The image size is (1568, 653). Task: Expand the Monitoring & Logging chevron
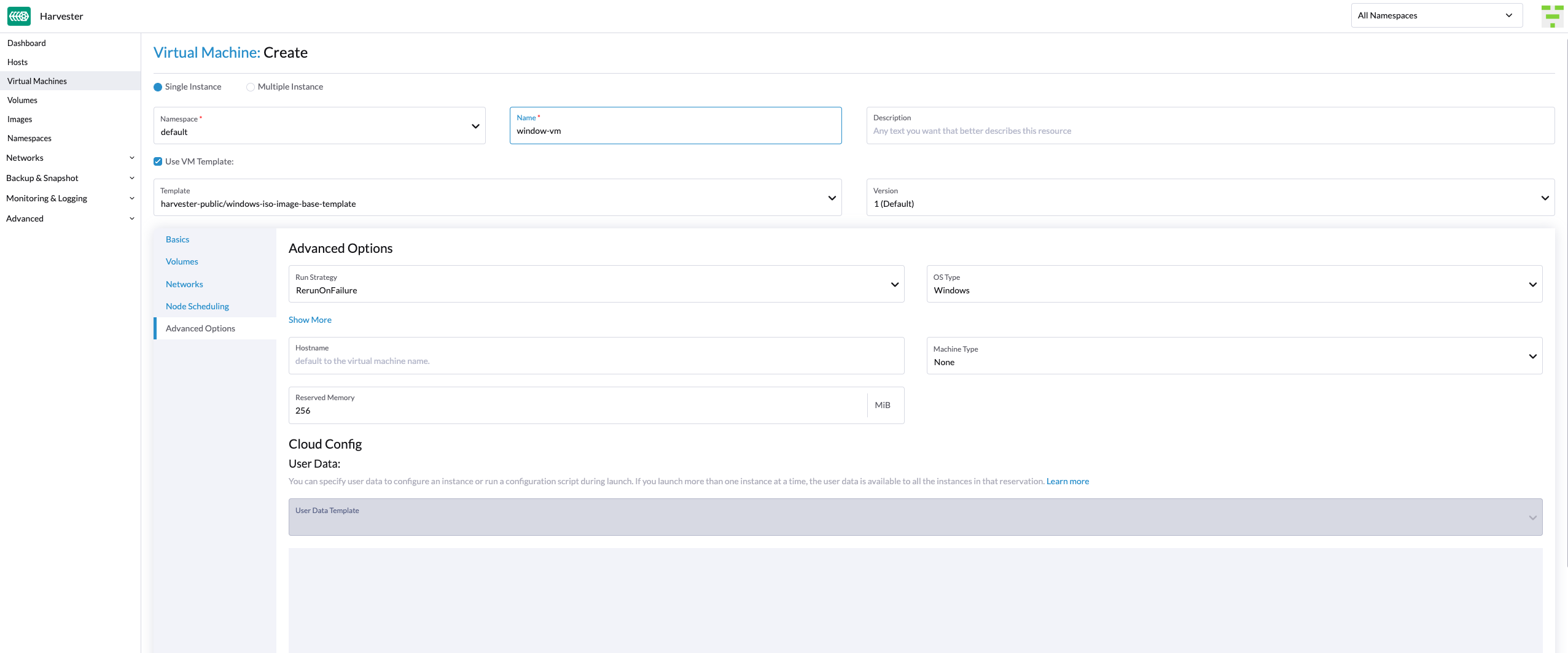pyautogui.click(x=131, y=198)
